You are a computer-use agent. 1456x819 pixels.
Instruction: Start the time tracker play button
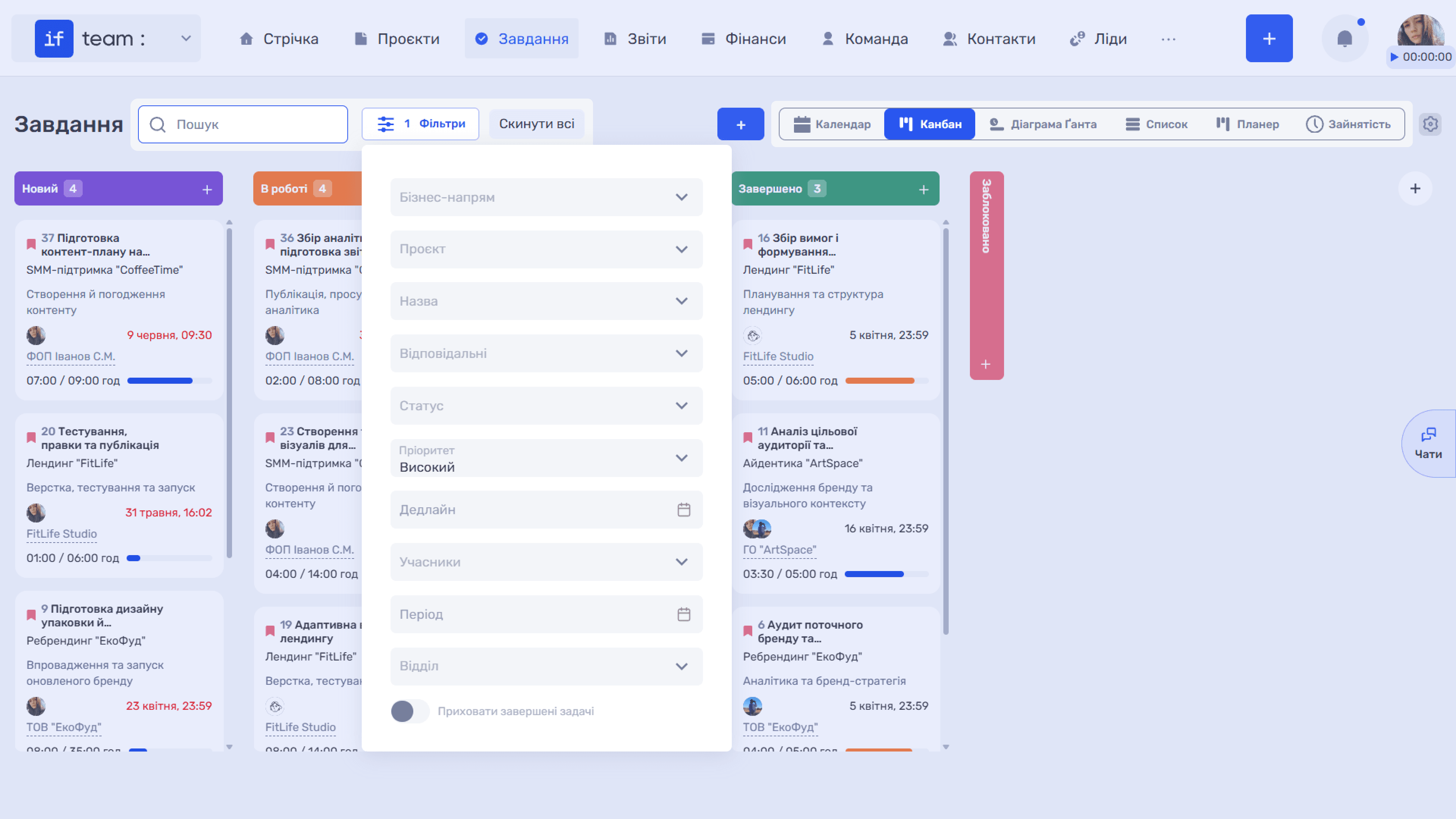click(1395, 57)
